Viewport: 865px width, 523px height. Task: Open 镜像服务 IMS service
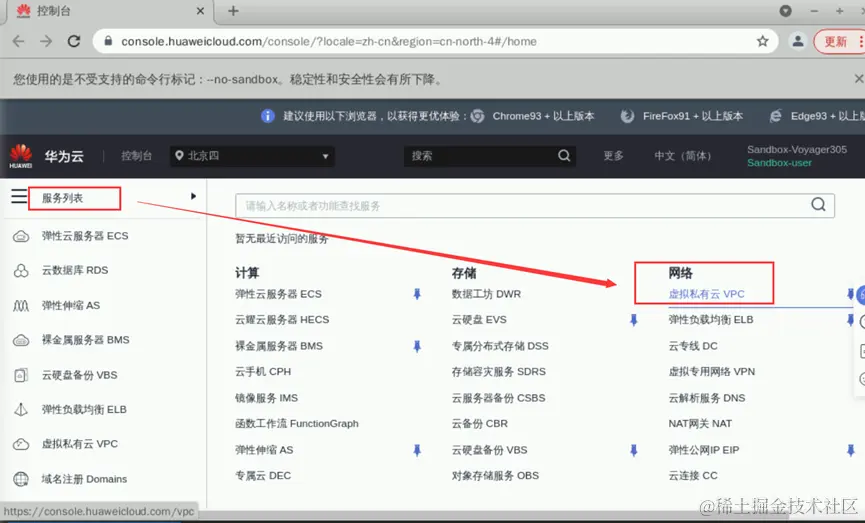pos(266,398)
